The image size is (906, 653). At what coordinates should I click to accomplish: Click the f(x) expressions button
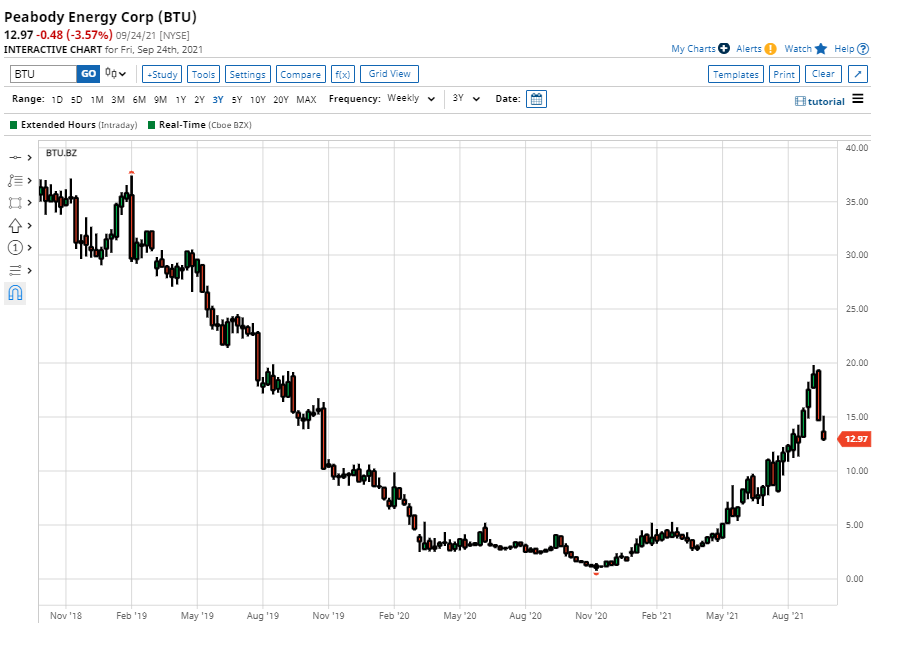pyautogui.click(x=343, y=74)
